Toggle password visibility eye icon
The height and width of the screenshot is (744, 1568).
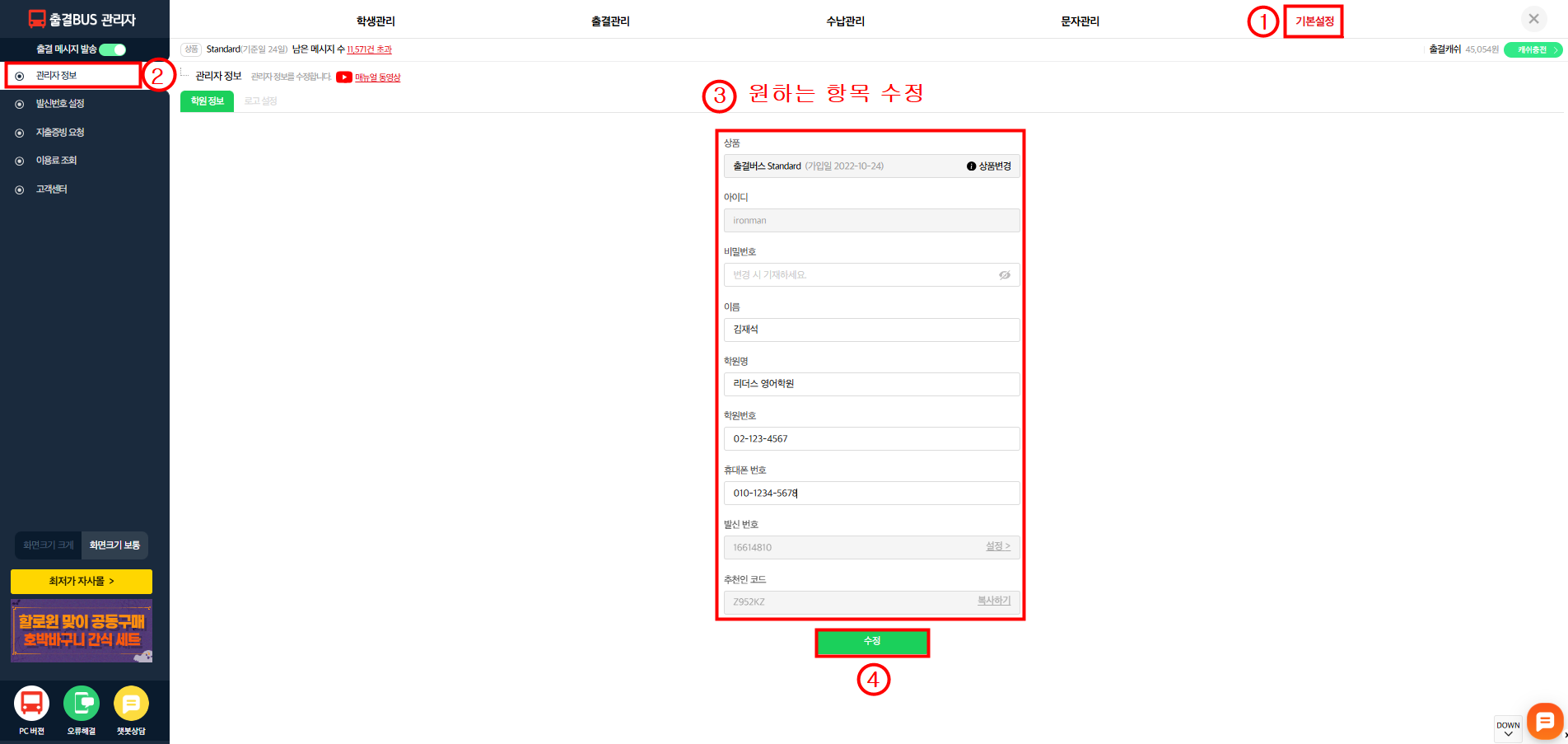pyautogui.click(x=1004, y=275)
